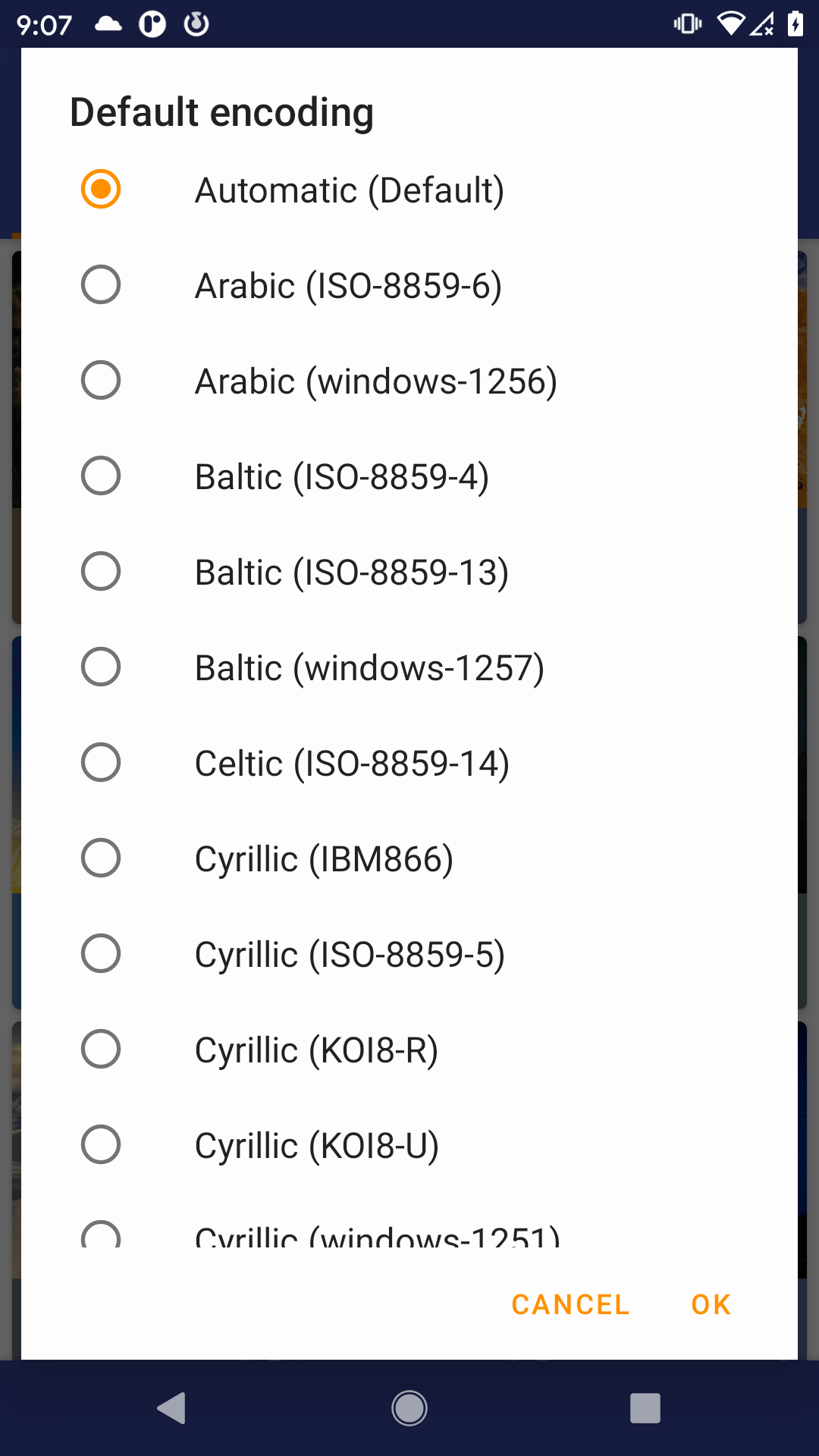Choose Baltic (ISO-8859-13) radio option
Image resolution: width=819 pixels, height=1456 pixels.
101,571
